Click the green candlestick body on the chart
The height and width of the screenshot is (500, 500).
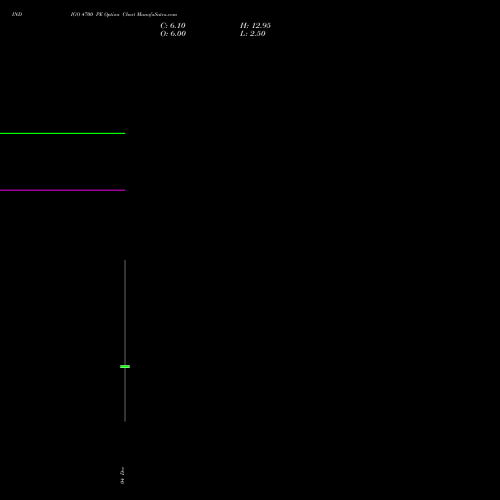tap(125, 366)
